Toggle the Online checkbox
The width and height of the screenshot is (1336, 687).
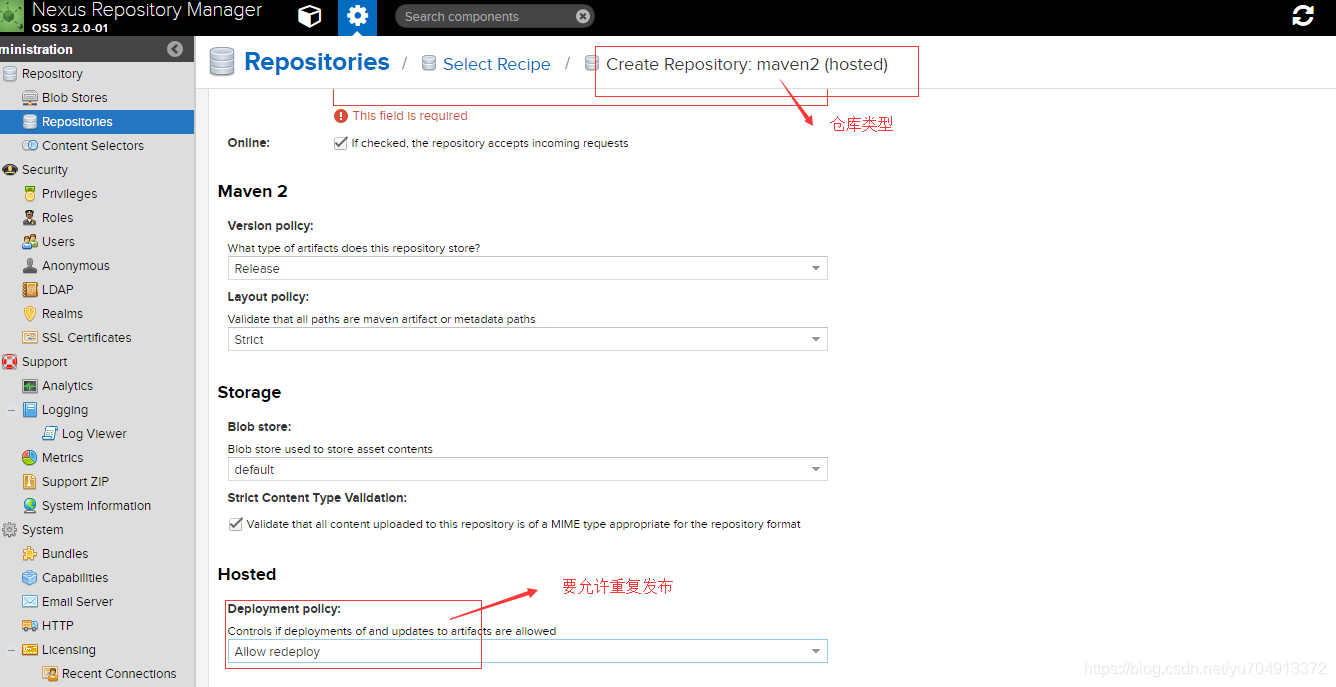340,143
